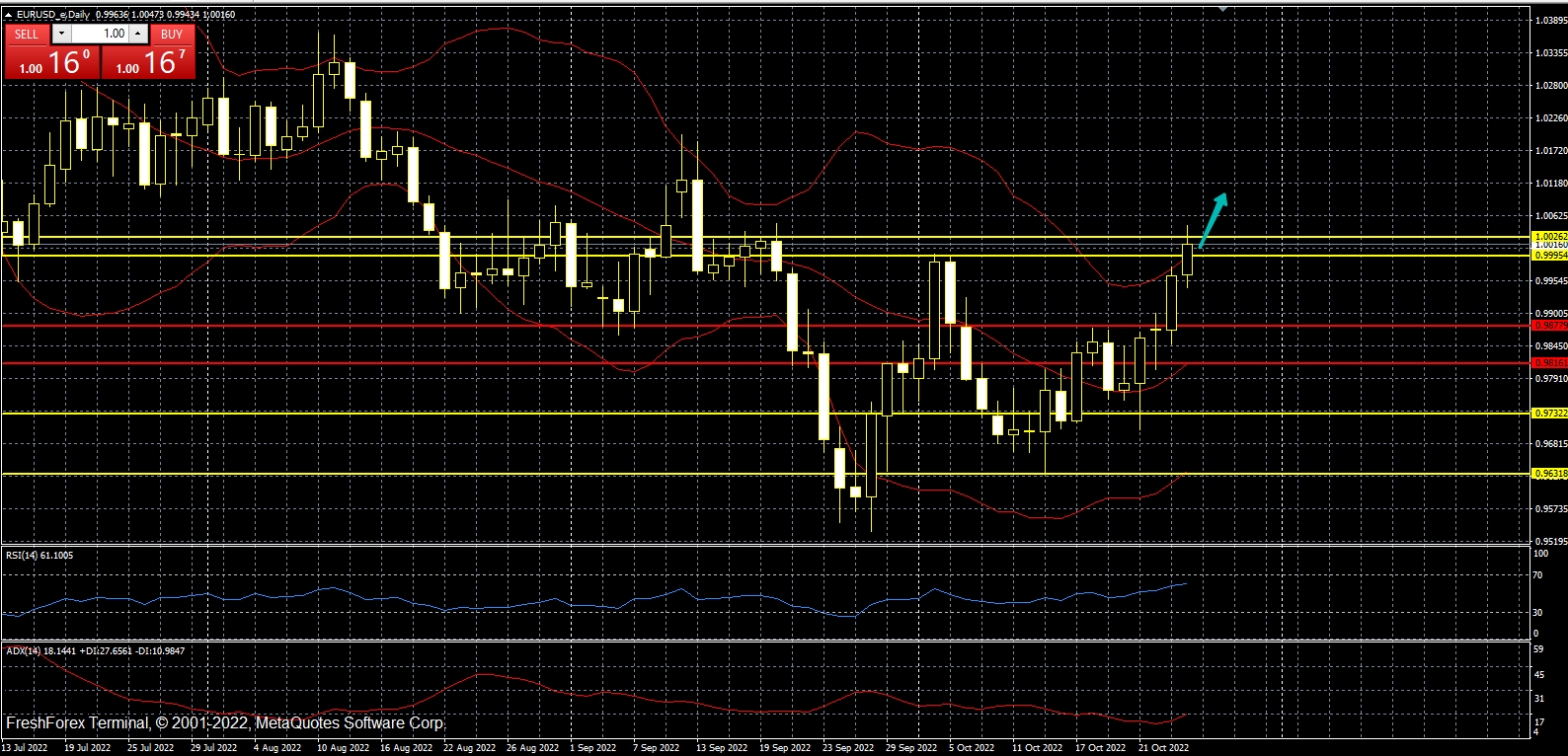1568x756 pixels.
Task: Select the yellow 0.97322 price level tag
Action: click(1549, 413)
